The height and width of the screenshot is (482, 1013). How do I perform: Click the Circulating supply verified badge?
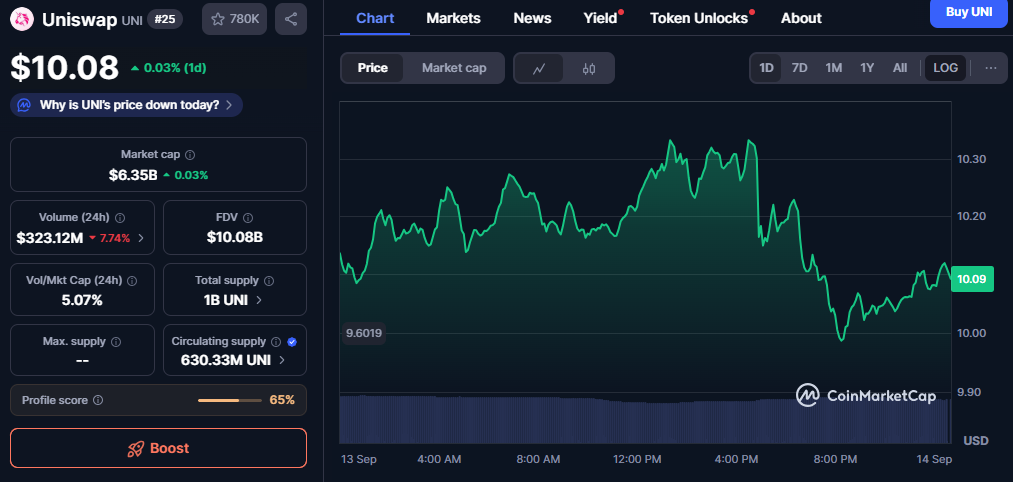tap(292, 341)
